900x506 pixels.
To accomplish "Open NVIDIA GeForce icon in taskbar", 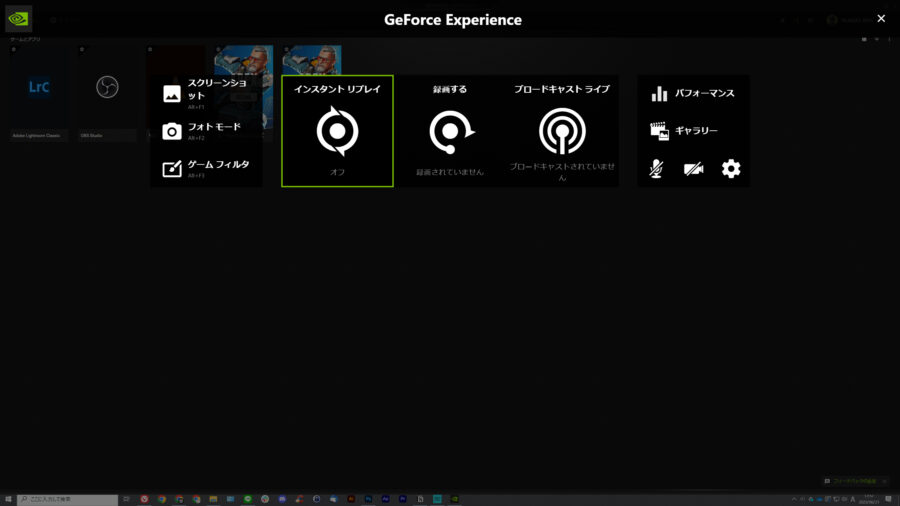I will [455, 500].
